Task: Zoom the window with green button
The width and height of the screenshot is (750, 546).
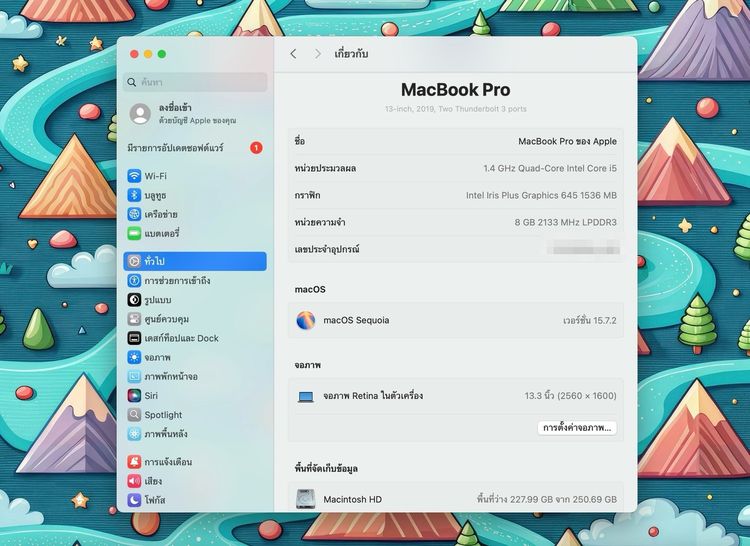Action: pos(162,54)
